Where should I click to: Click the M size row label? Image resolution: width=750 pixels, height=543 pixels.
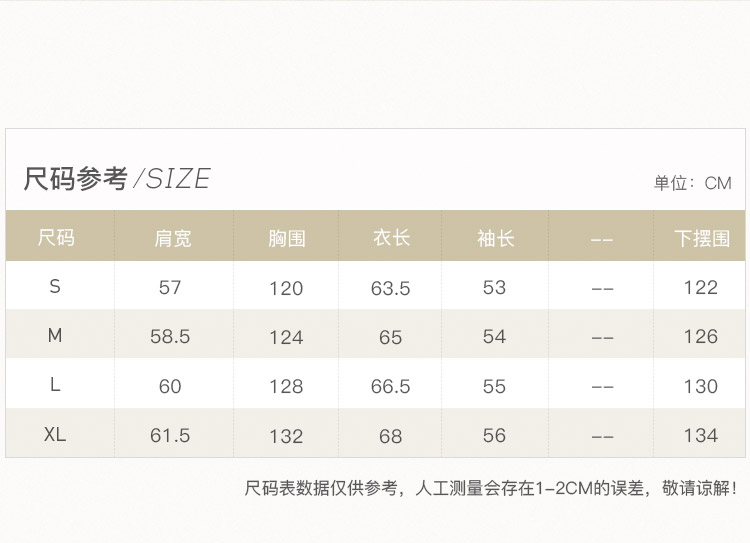click(55, 336)
